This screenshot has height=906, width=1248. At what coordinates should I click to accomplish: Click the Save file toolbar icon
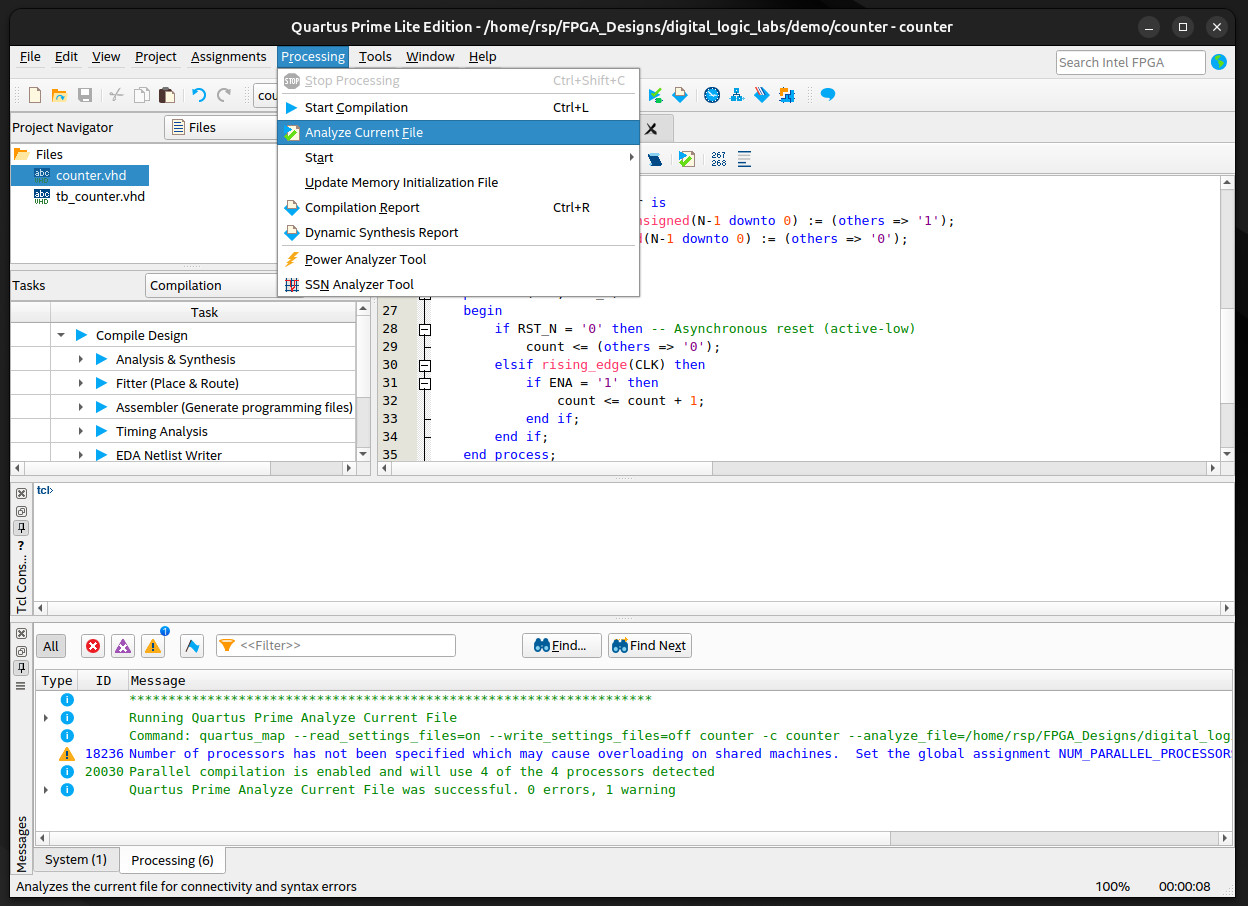(85, 95)
